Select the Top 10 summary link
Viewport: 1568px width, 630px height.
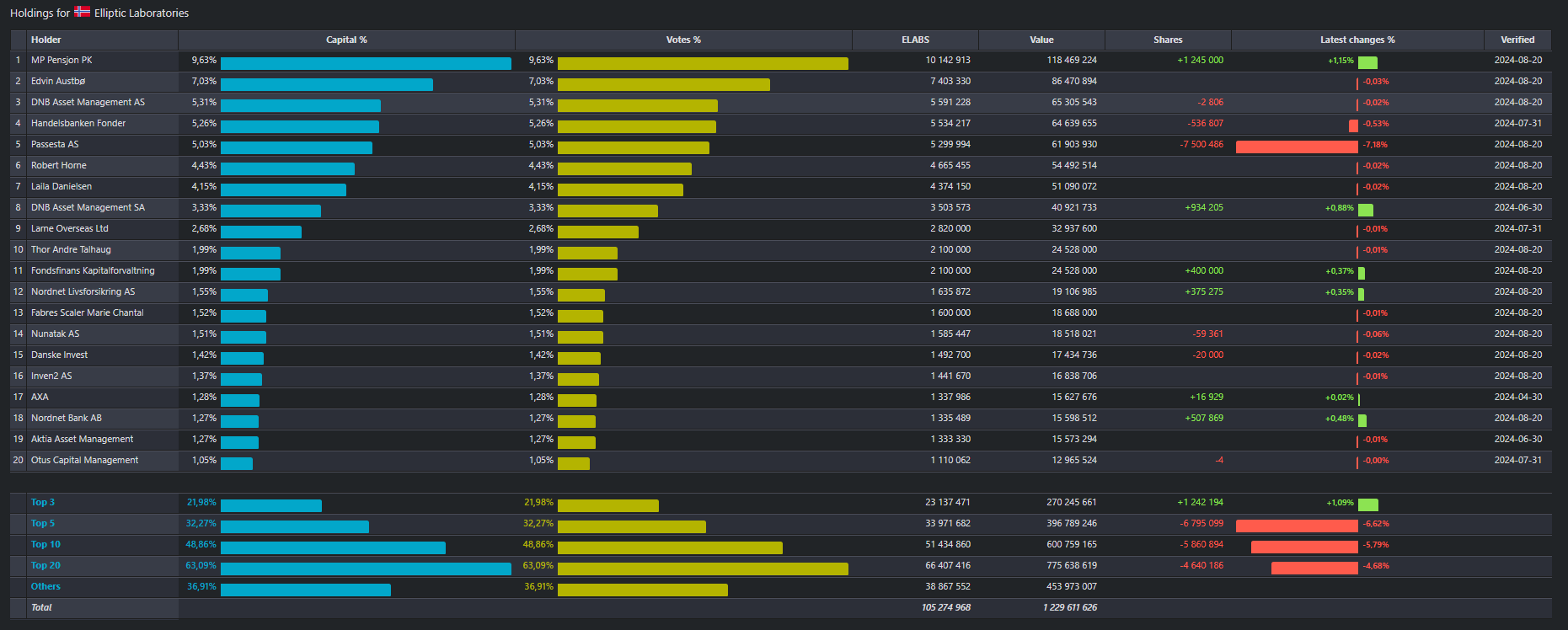click(45, 545)
